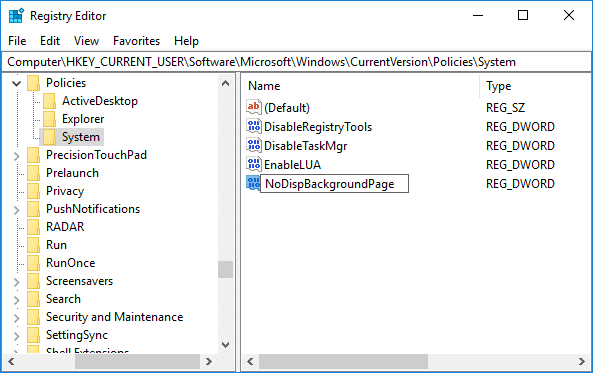Viewport: 593px width, 373px height.
Task: Expand the Screensavers tree node
Action: click(16, 281)
